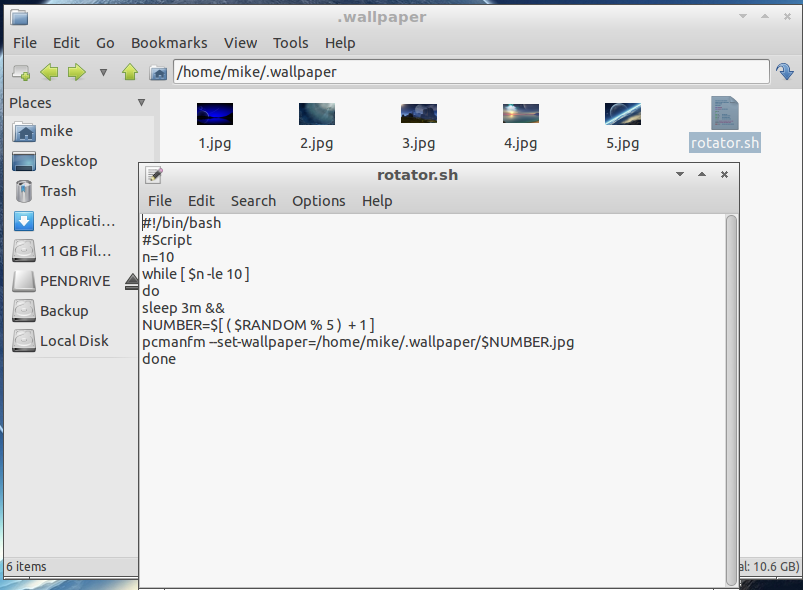This screenshot has width=803, height=590.
Task: Click the "done" line
Action: tap(159, 359)
